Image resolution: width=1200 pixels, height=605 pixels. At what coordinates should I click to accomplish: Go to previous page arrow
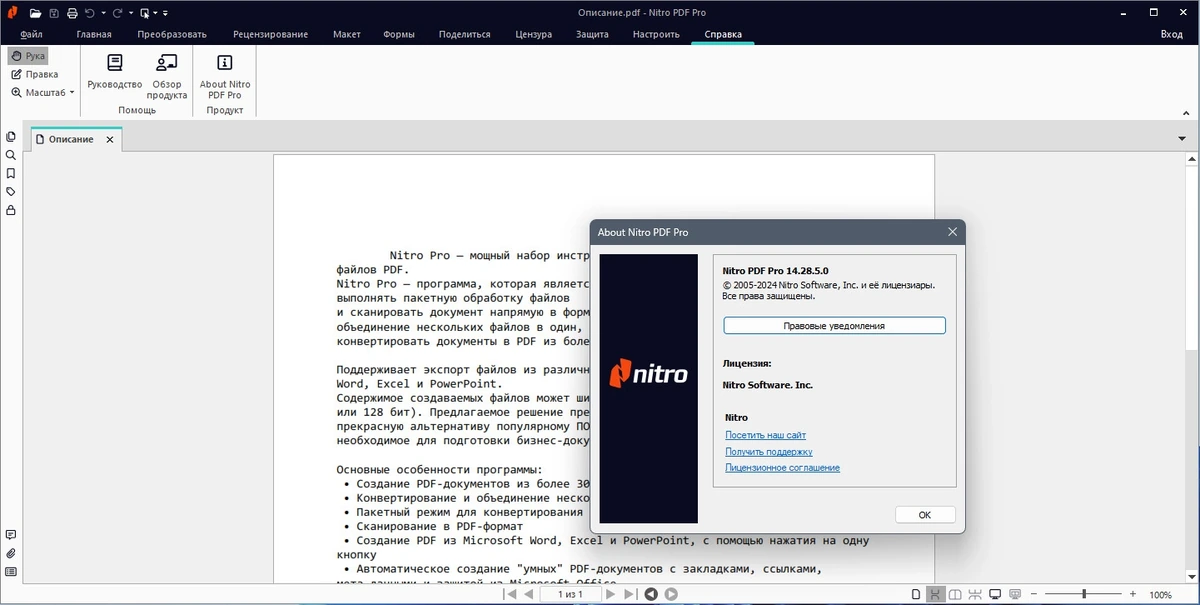(529, 594)
